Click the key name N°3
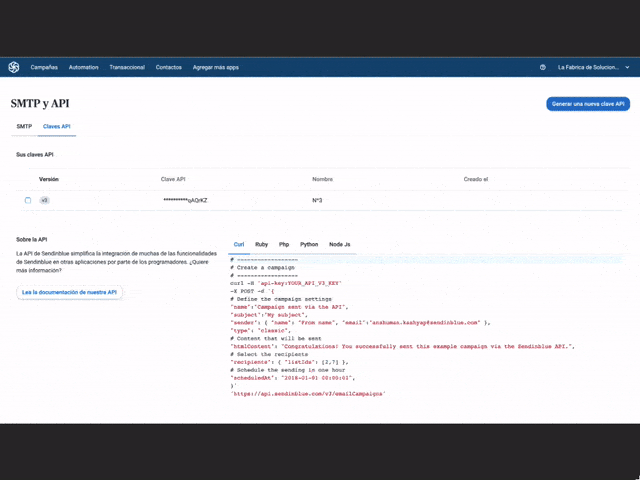The height and width of the screenshot is (480, 640). (x=317, y=200)
